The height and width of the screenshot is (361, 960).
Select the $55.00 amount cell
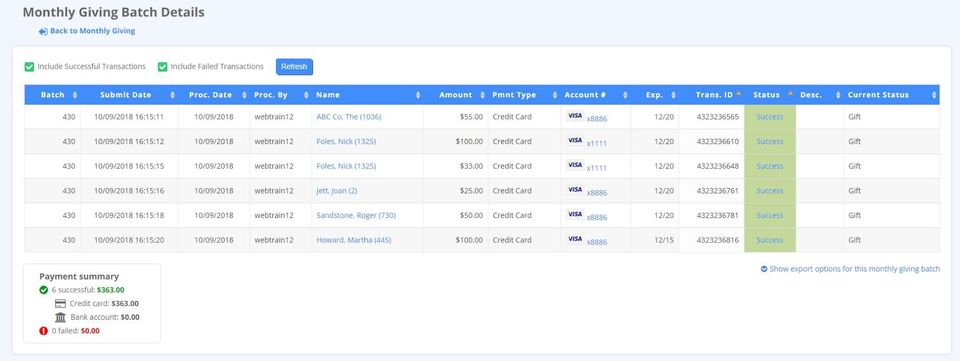pyautogui.click(x=456, y=117)
